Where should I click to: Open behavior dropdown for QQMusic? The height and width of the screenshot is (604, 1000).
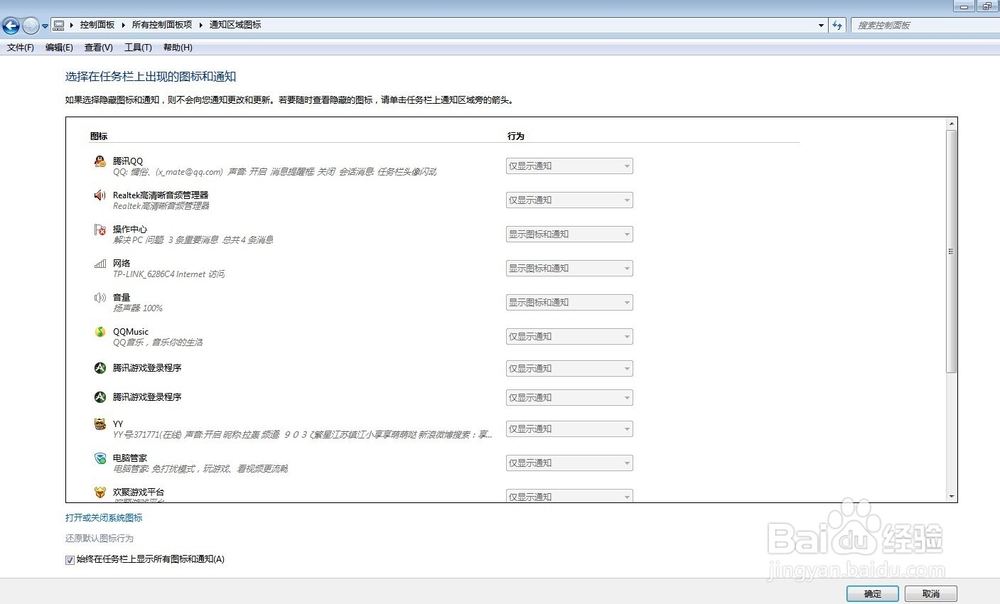569,336
